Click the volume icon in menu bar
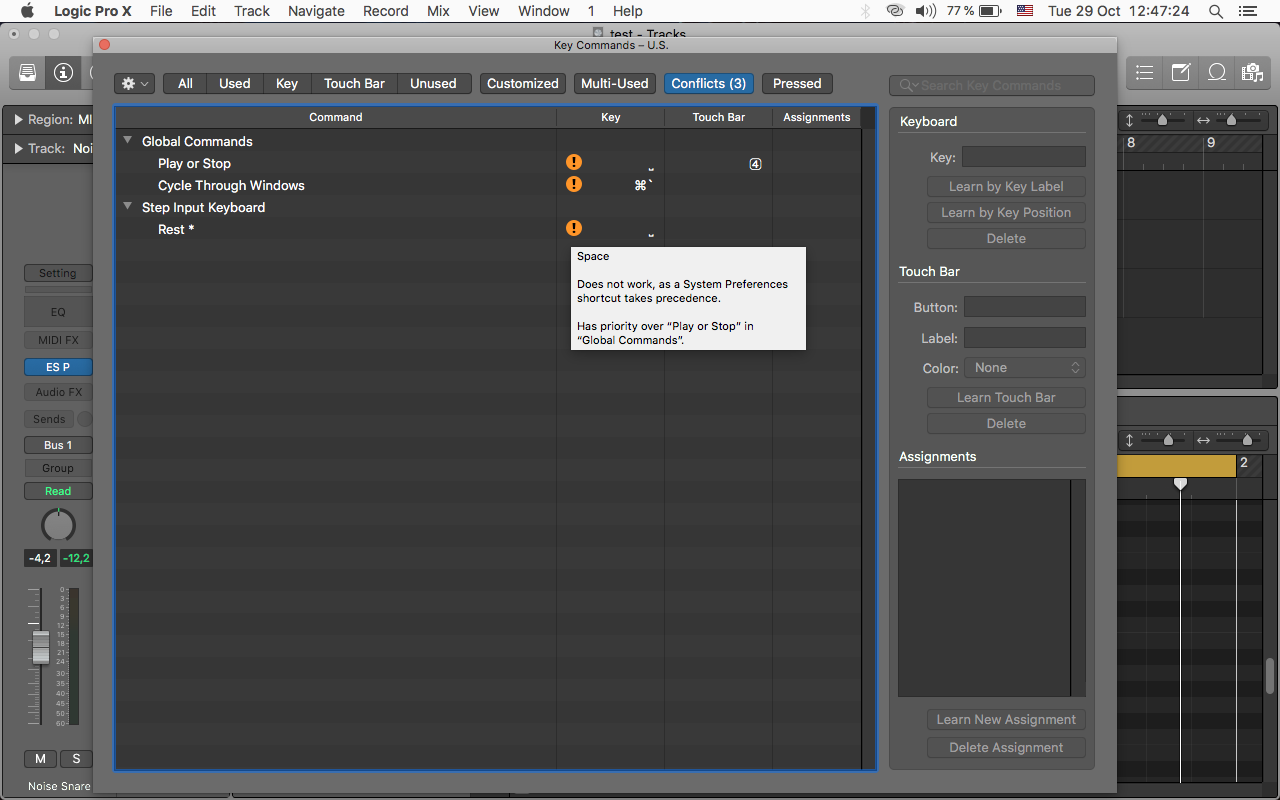This screenshot has width=1280, height=800. 926,11
